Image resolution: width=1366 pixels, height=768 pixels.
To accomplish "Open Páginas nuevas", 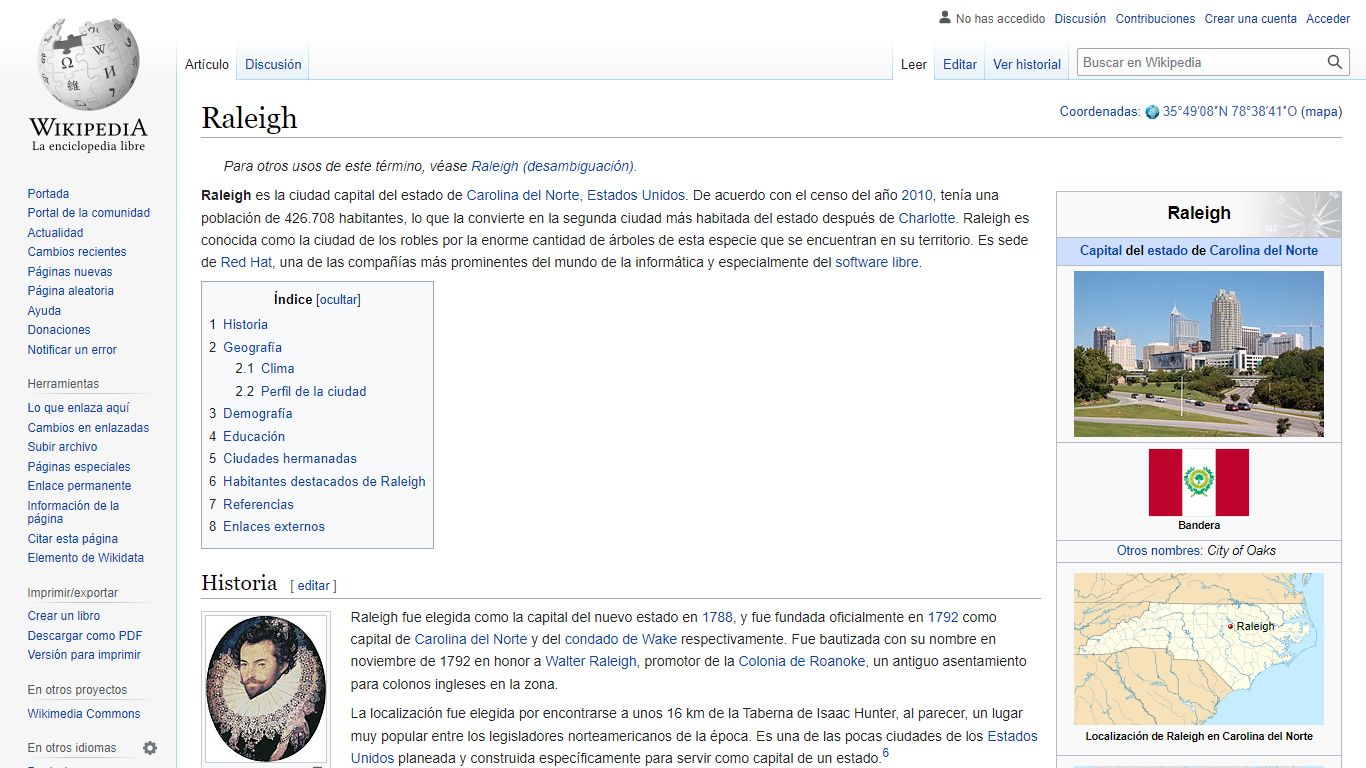I will pos(70,272).
